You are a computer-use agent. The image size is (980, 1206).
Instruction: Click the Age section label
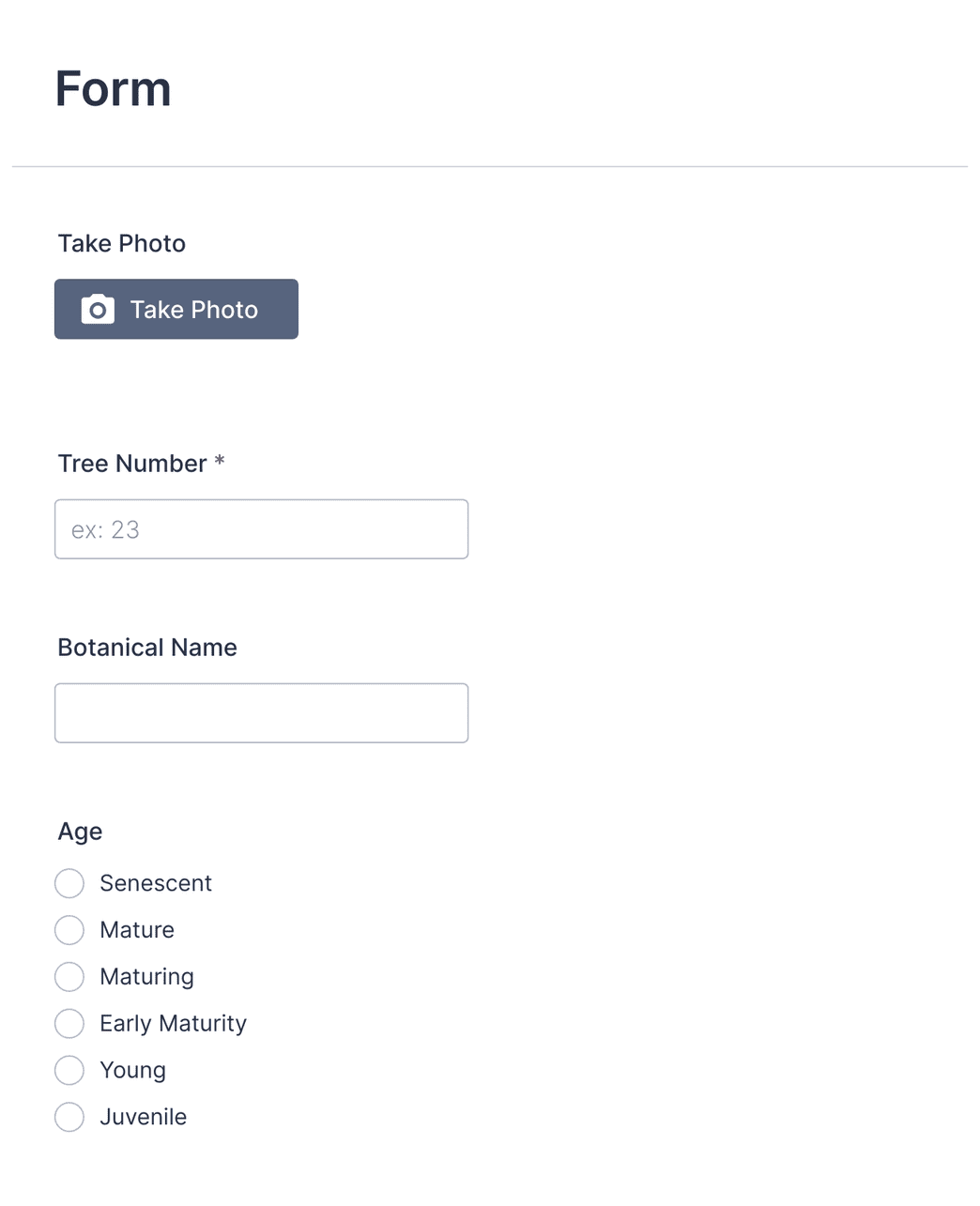click(80, 832)
